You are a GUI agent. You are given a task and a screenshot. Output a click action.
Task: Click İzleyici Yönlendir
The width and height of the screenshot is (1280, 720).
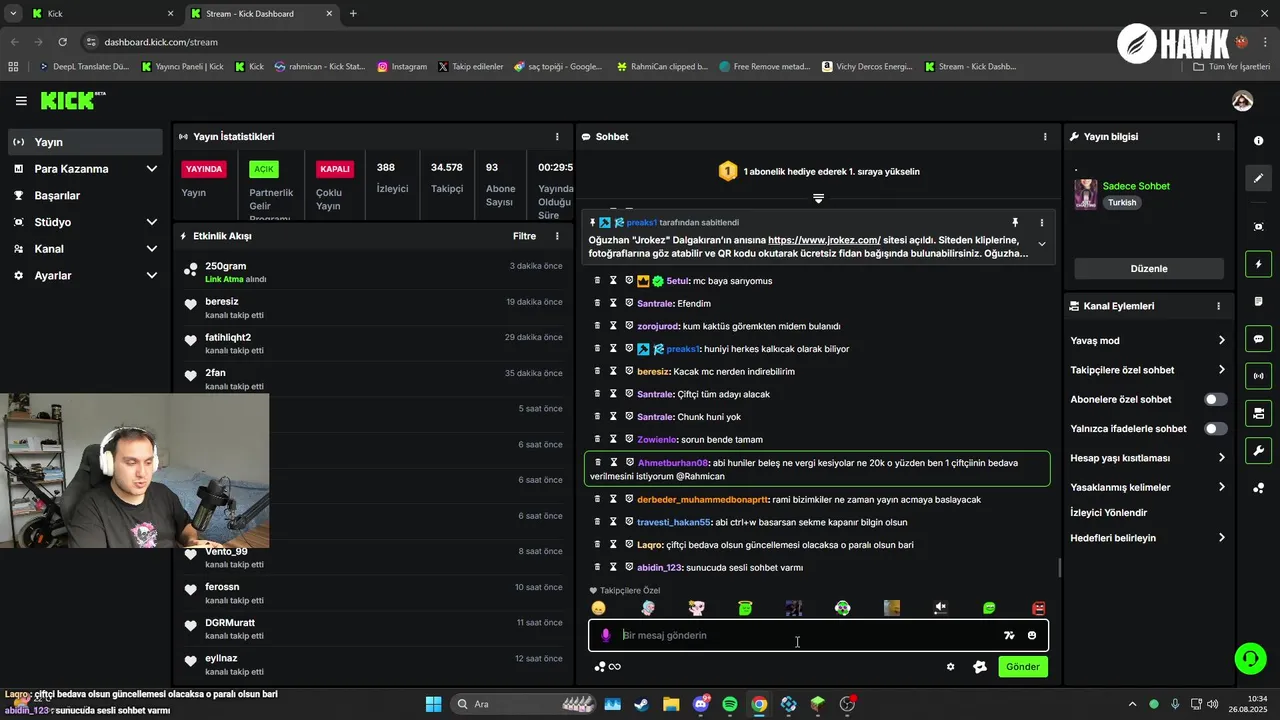[x=1108, y=513]
